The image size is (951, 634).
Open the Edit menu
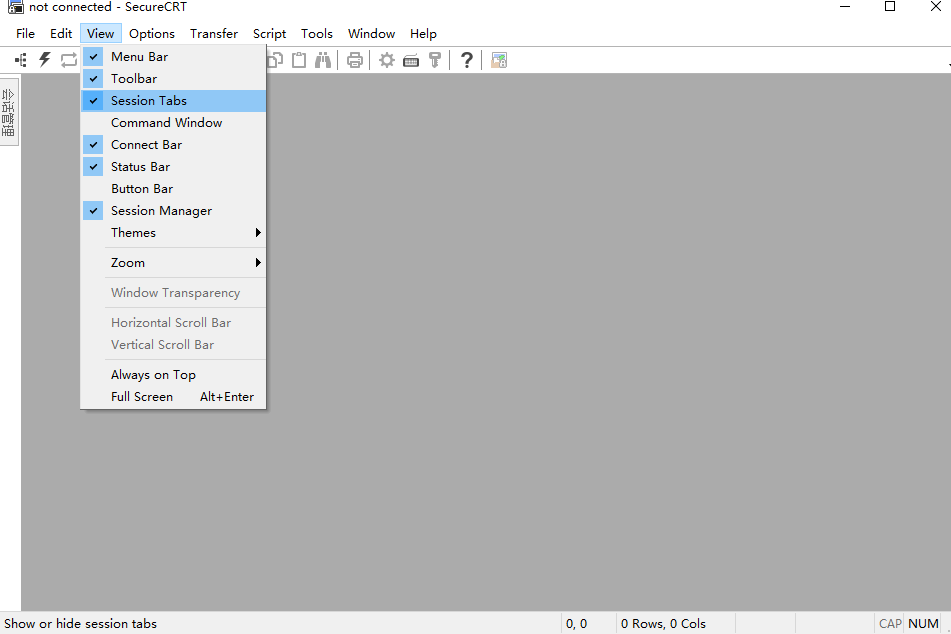[x=61, y=34]
